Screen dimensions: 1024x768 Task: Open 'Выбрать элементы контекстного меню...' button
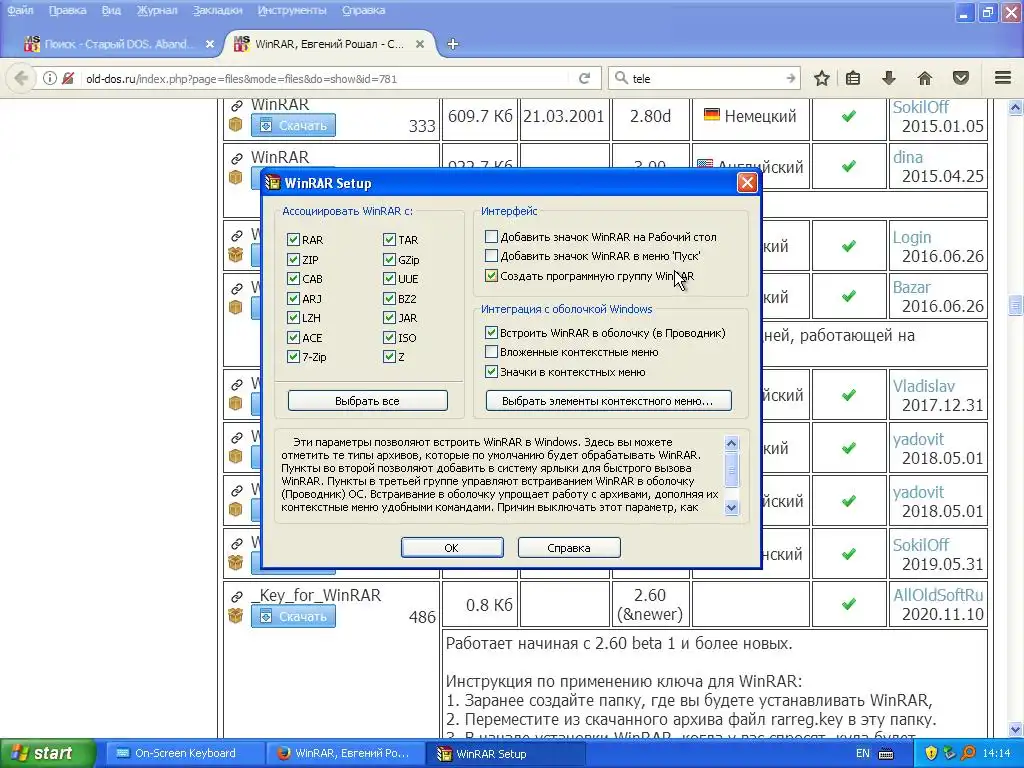[608, 401]
